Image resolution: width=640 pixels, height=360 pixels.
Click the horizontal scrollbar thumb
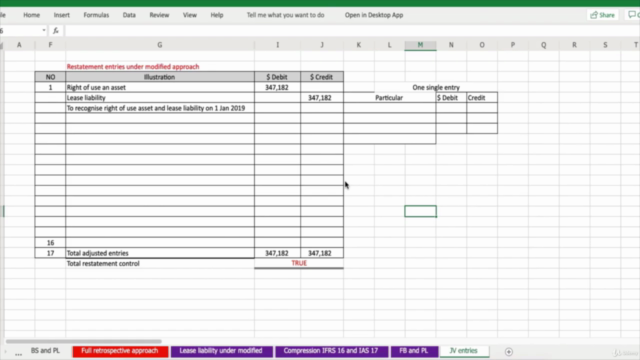pos(83,341)
